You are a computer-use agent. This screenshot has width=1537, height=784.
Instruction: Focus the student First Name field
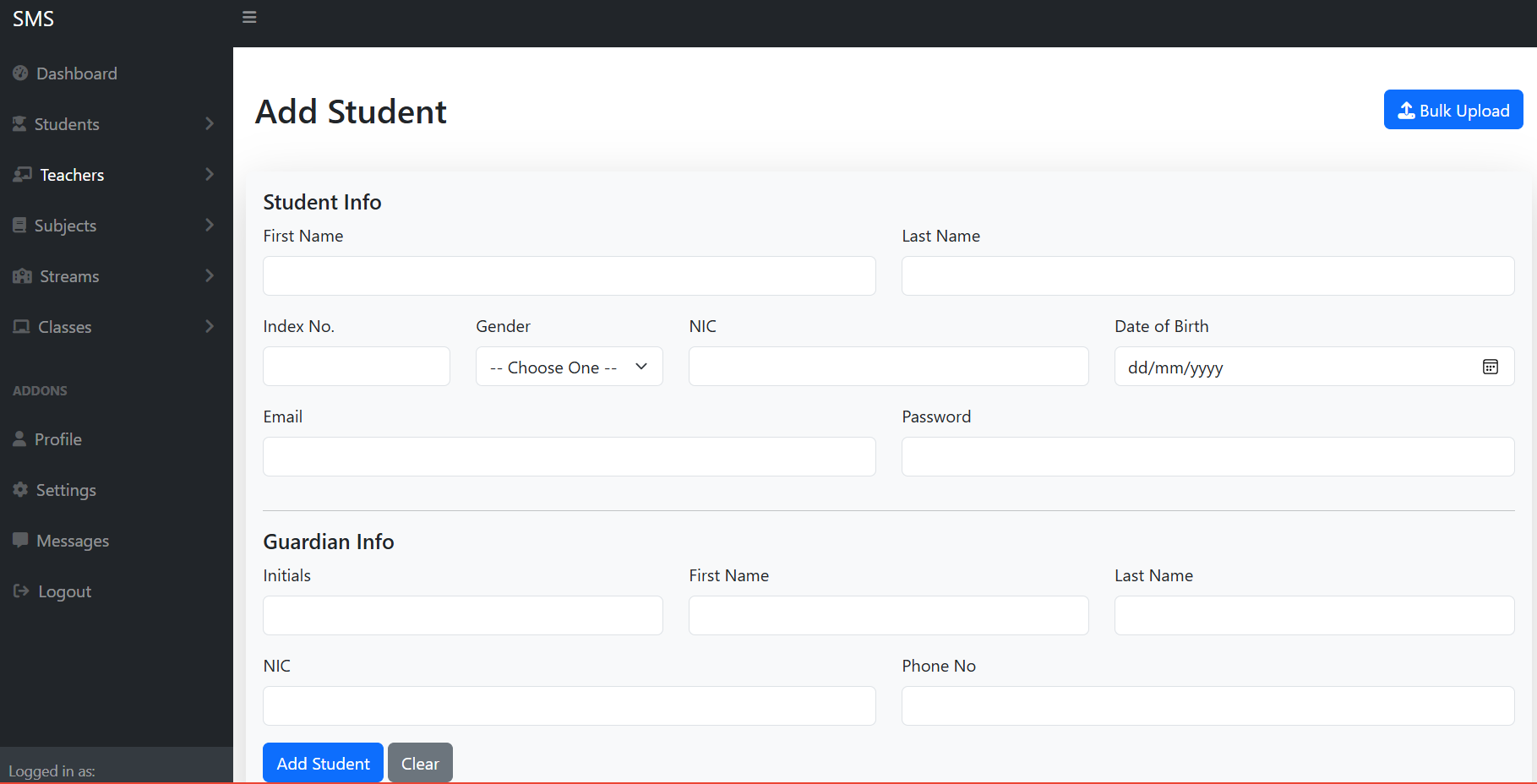click(569, 276)
